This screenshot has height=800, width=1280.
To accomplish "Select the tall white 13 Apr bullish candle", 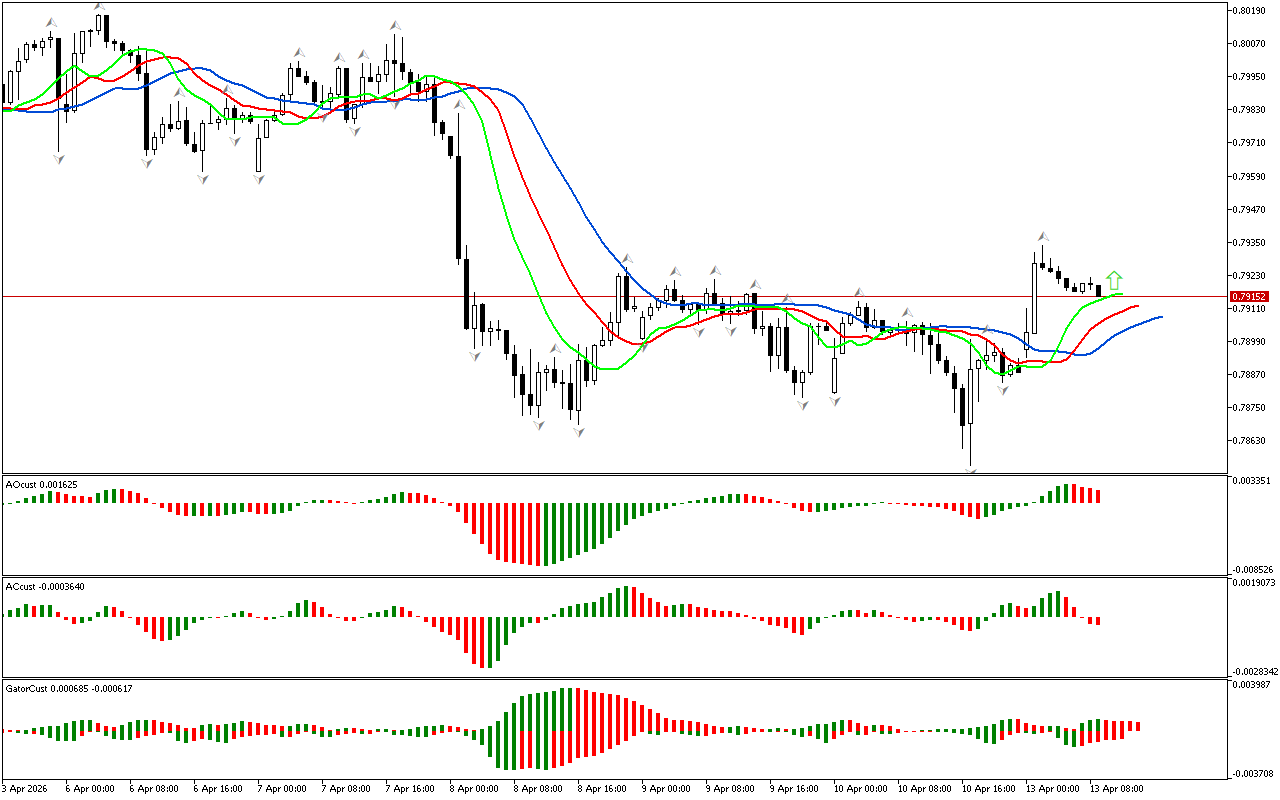I will [x=1034, y=298].
